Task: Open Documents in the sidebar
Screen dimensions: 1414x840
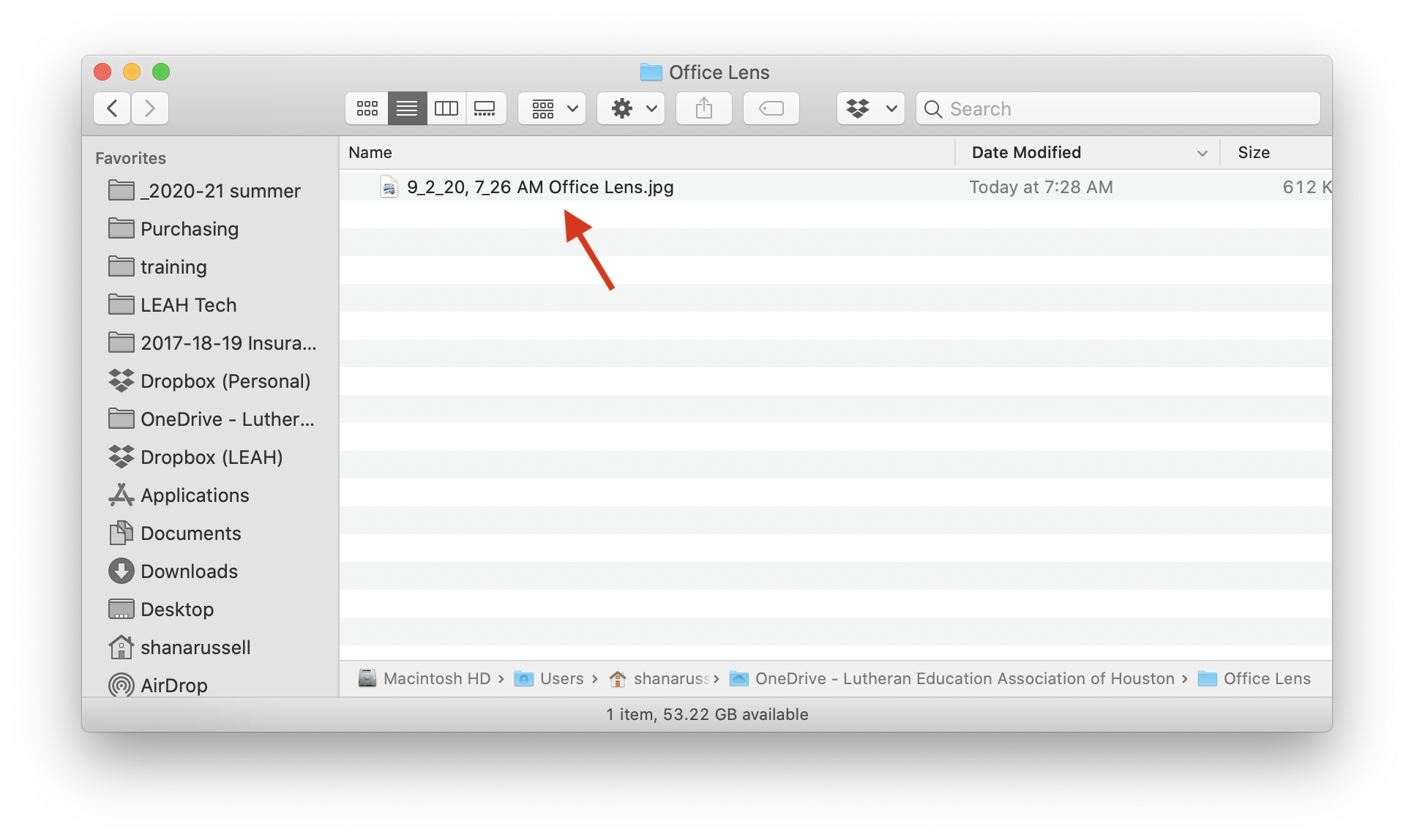Action: point(211,533)
